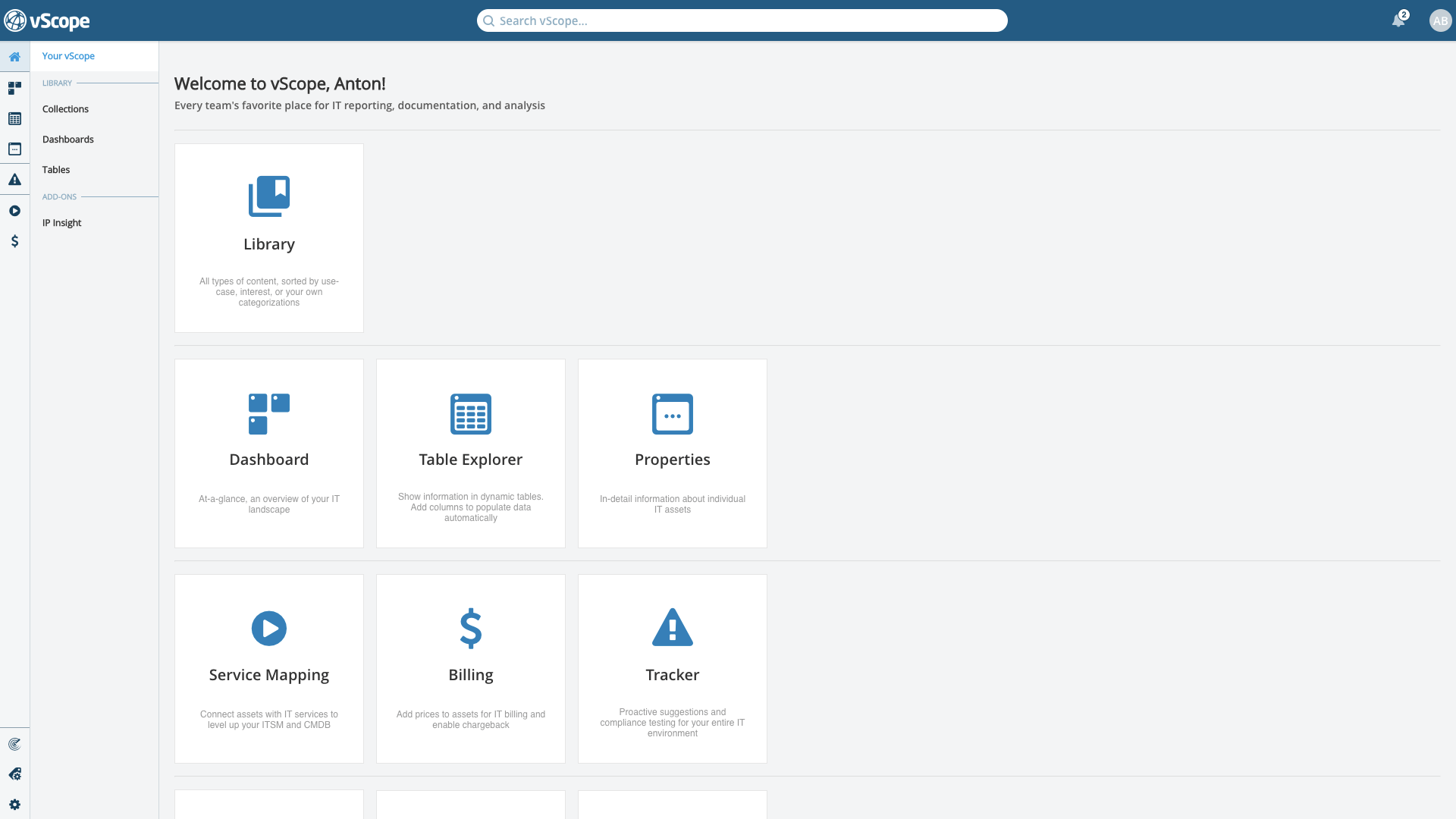Open the Tracker card title

673,675
